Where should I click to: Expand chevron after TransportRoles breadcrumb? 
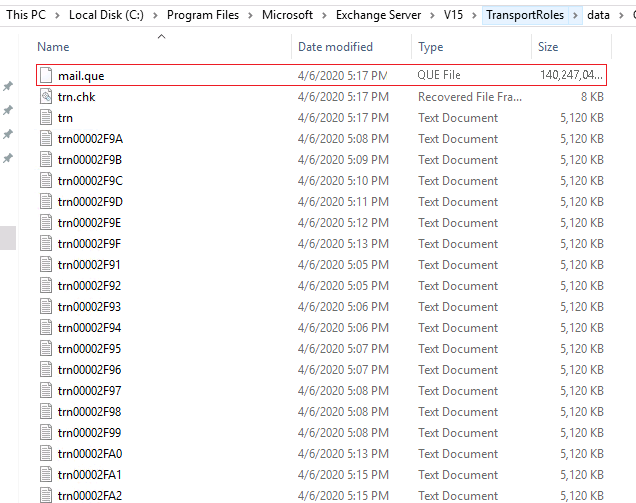[x=575, y=15]
